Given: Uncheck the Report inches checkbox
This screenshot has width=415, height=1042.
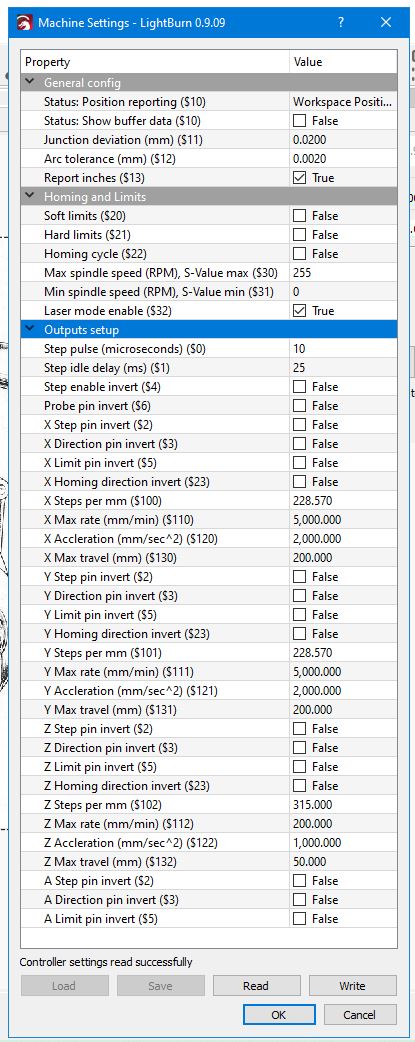Looking at the screenshot, I should (x=299, y=178).
